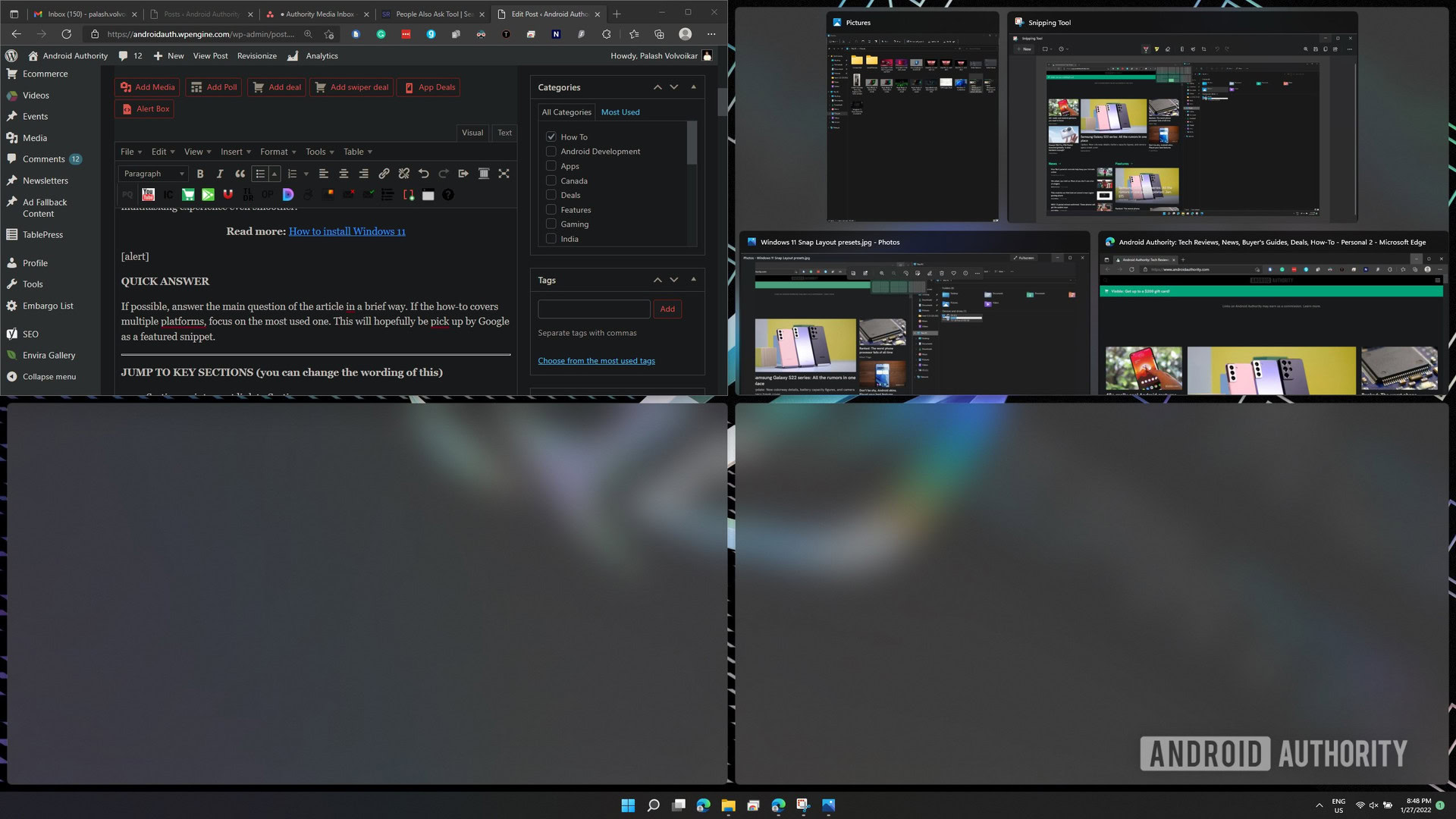Select the Snipping Tool window thumbnail

(1182, 118)
